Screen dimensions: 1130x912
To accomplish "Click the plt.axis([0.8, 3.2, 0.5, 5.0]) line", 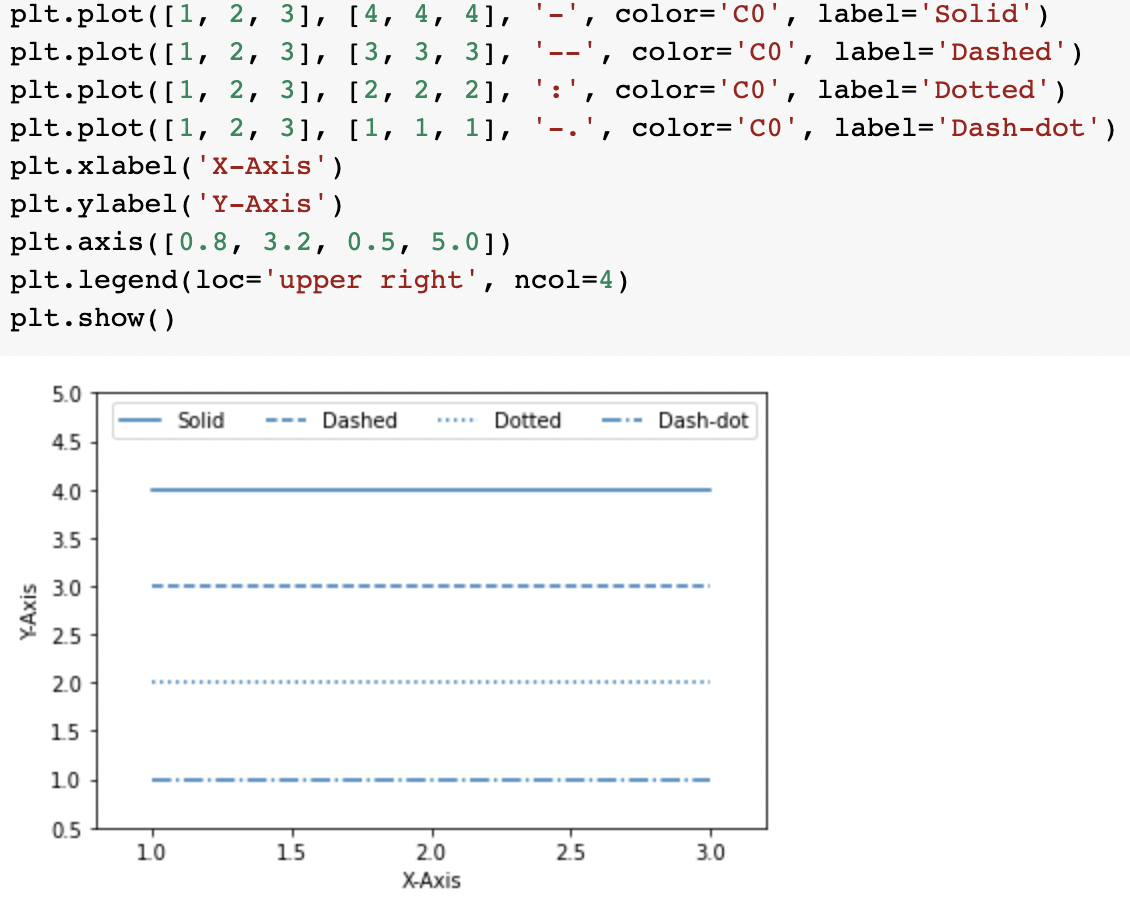I will 261,243.
